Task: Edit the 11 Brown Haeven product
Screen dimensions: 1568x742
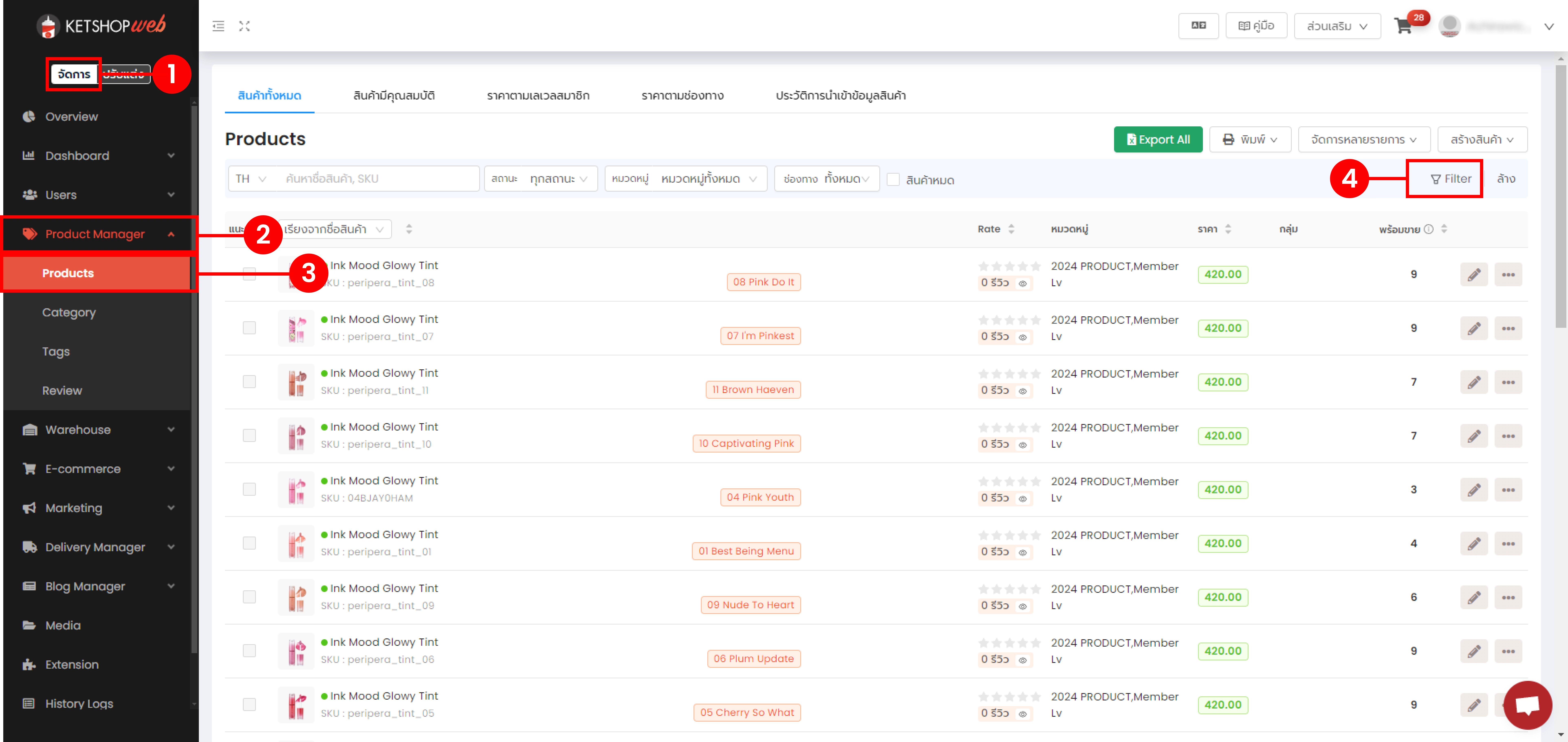Action: click(x=1474, y=382)
